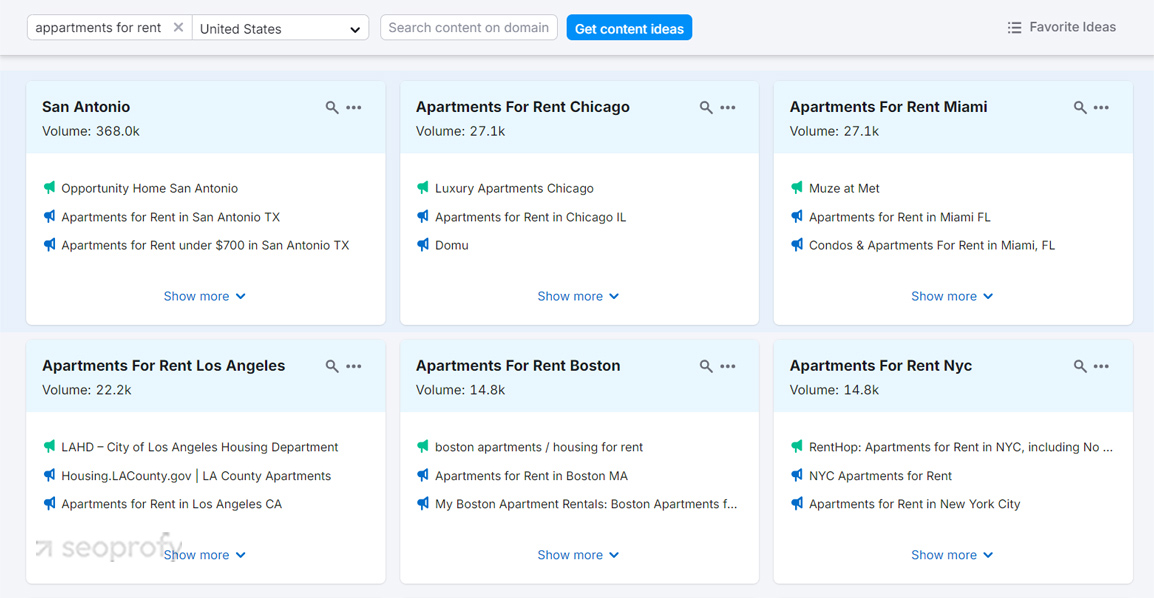Open Opportunity Home San Antonio headline
Viewport: 1154px width, 598px height.
[x=149, y=188]
